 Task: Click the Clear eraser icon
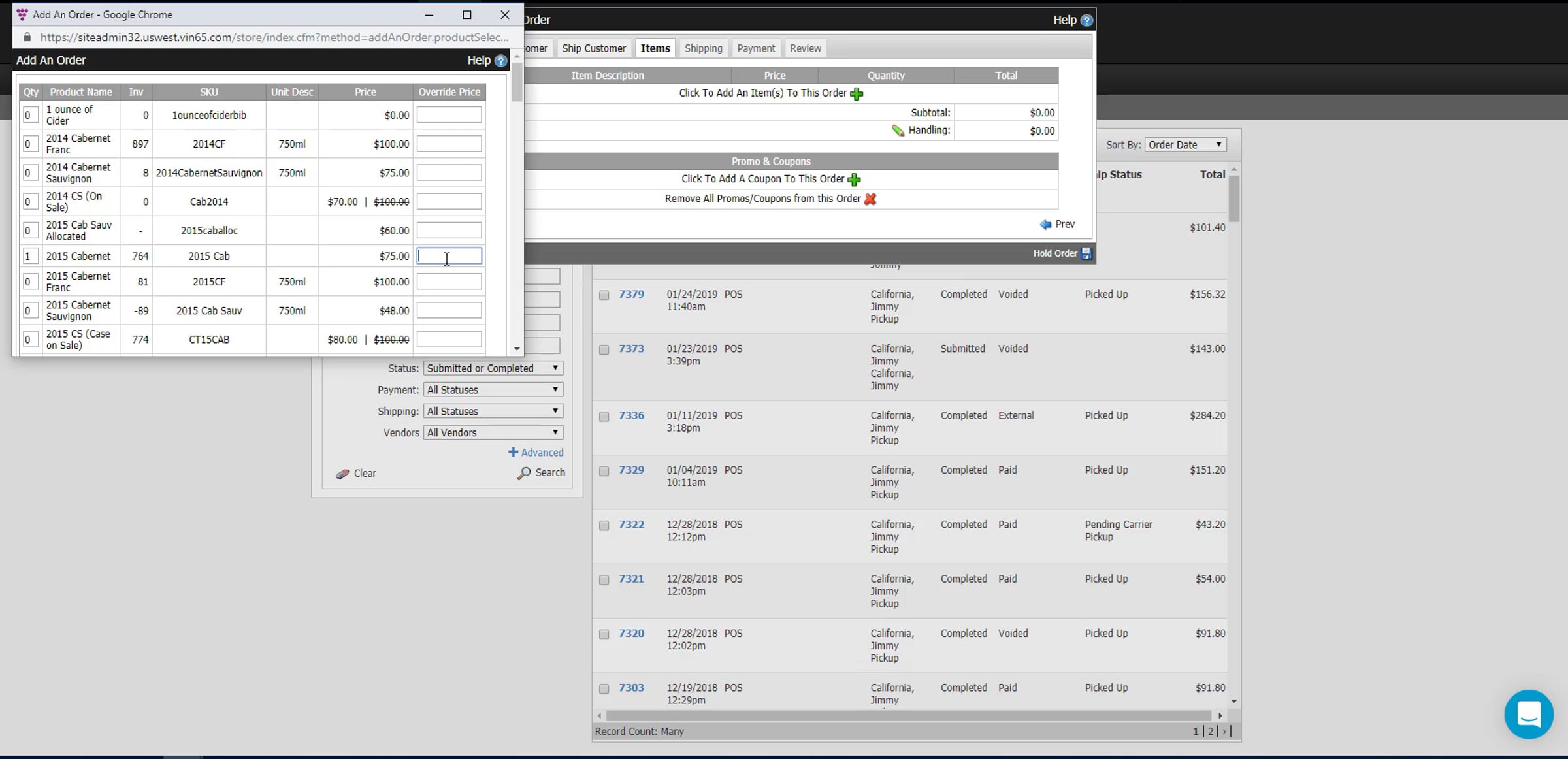point(343,474)
